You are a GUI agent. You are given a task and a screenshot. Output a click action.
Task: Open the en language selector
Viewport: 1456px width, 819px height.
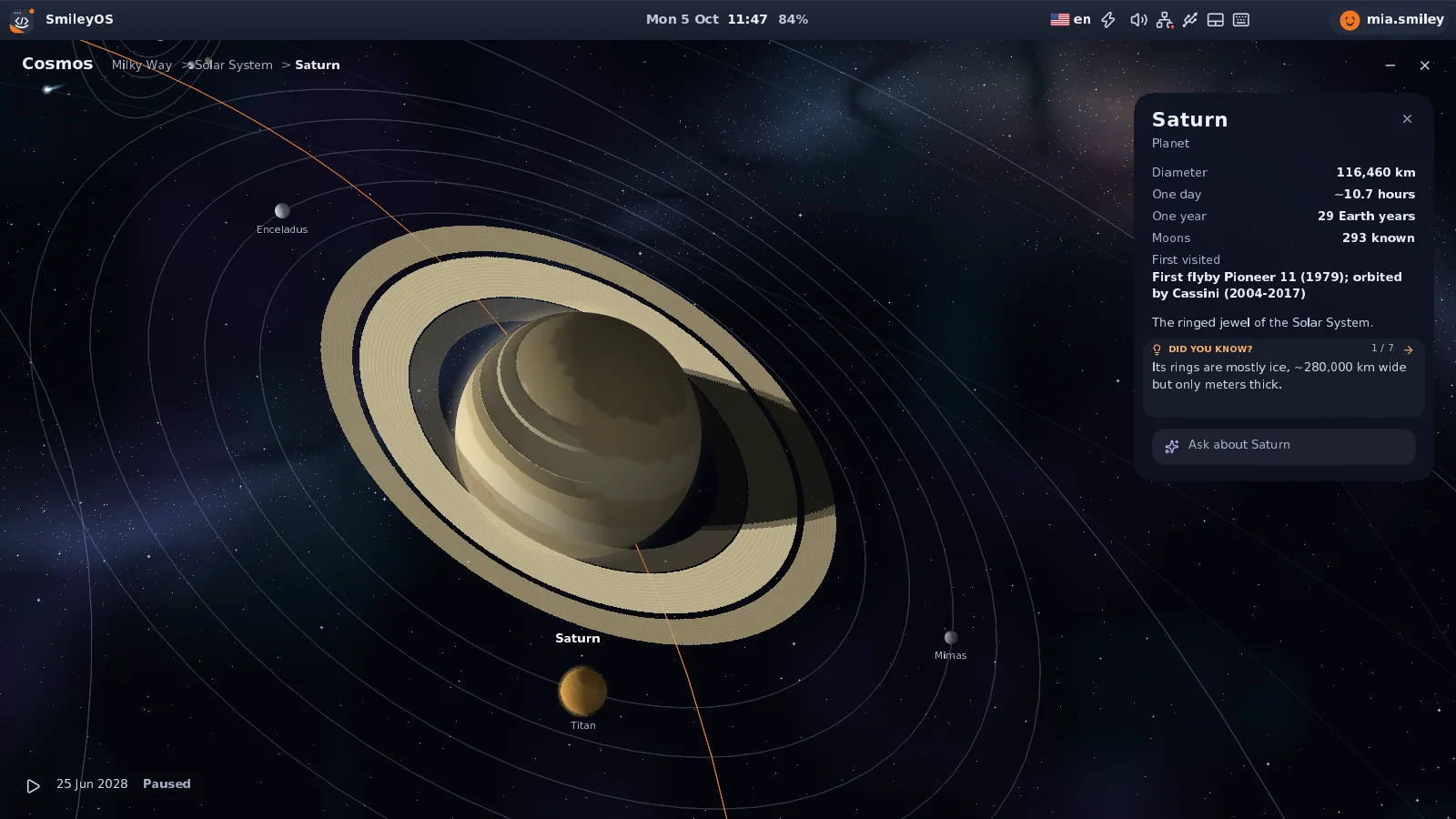point(1071,19)
